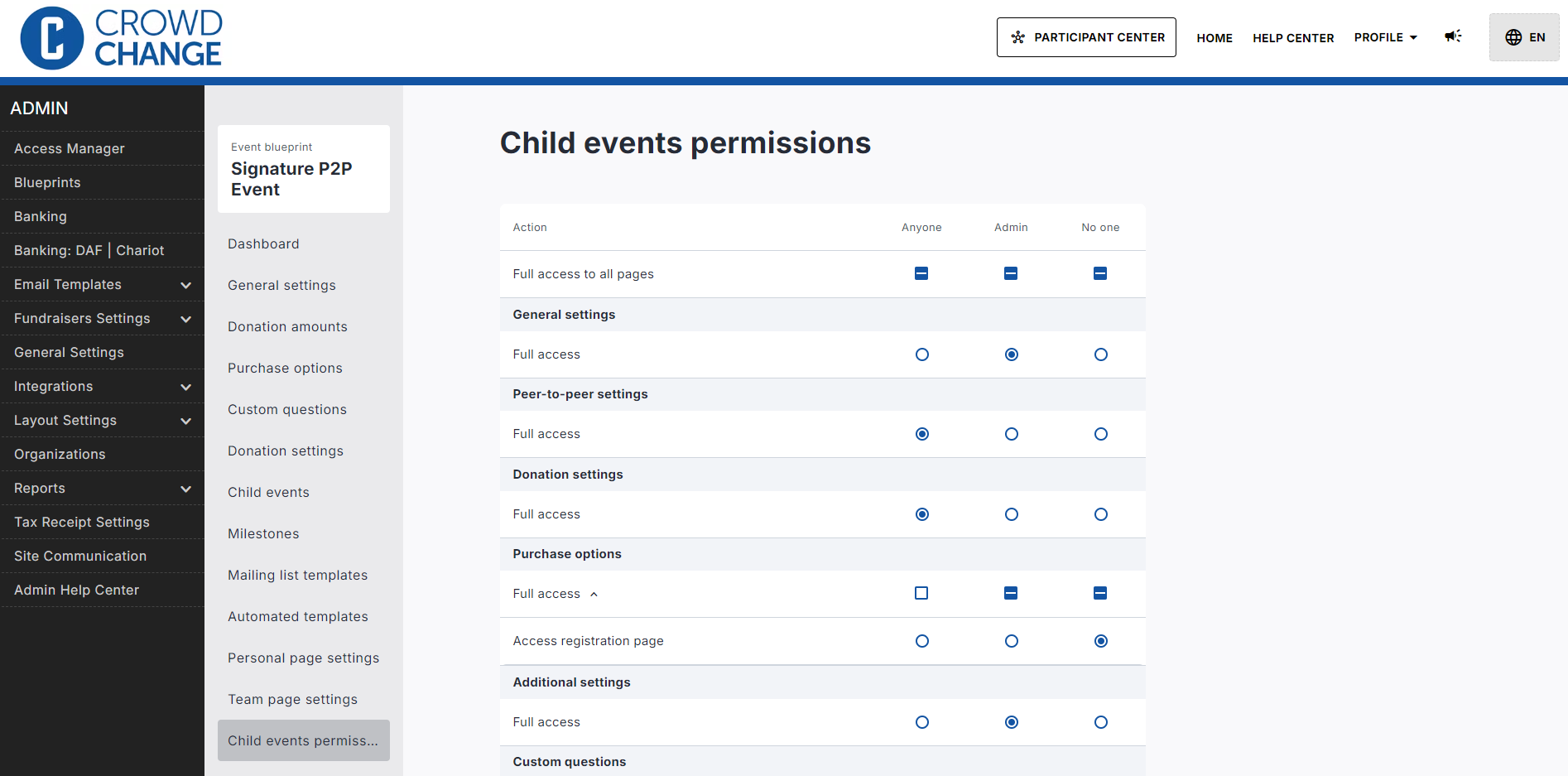Click the CrowdChange logo
The height and width of the screenshot is (776, 1568).
121,38
